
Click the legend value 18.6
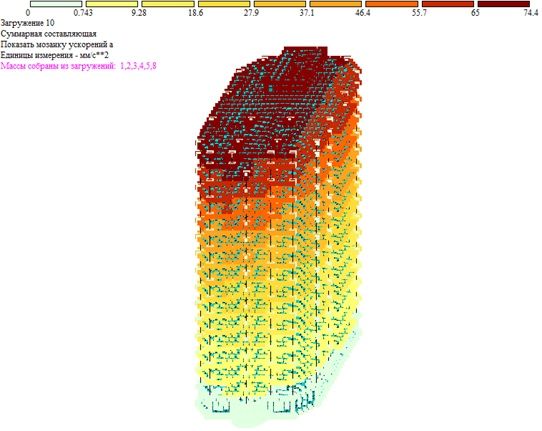(195, 13)
